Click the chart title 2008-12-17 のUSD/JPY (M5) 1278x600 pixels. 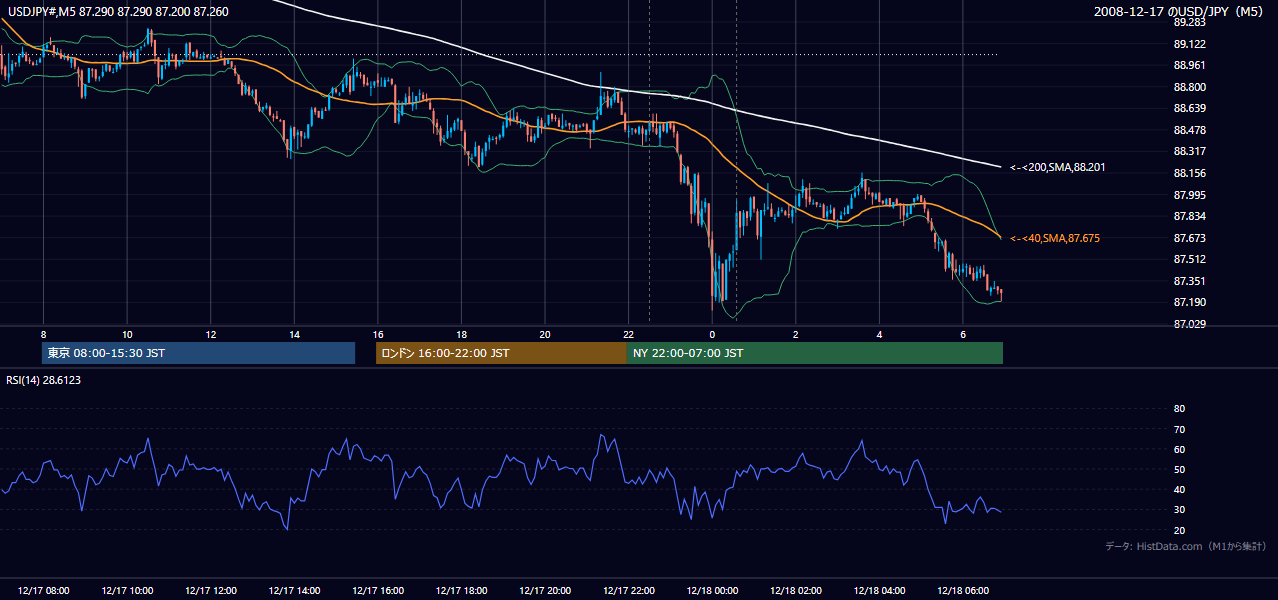1180,12
